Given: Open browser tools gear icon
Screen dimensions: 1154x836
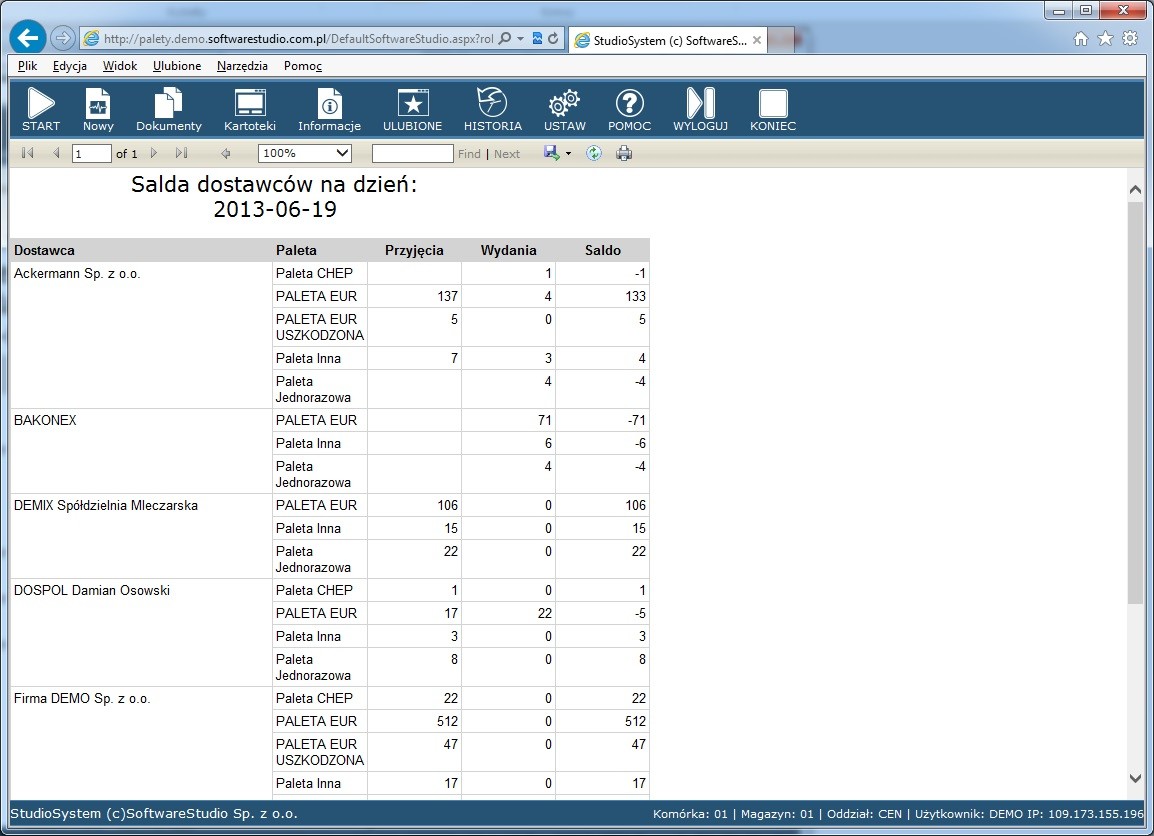Looking at the screenshot, I should (x=1130, y=38).
